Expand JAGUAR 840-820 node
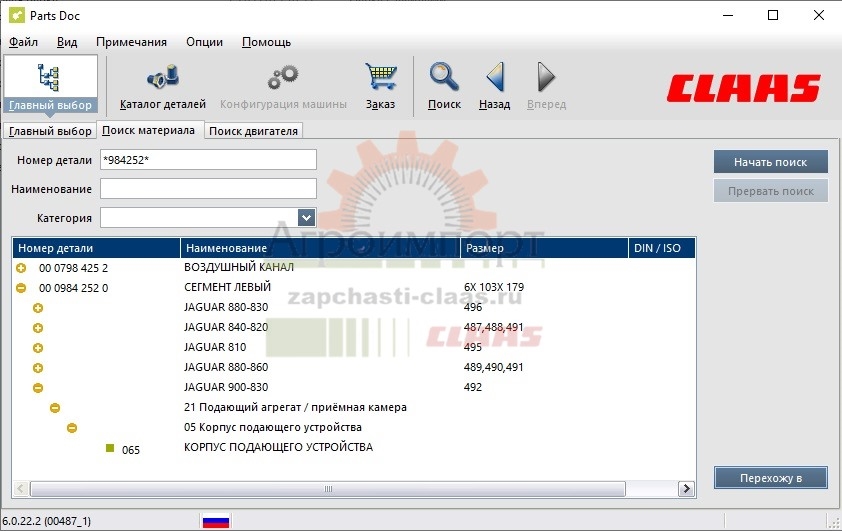Image resolution: width=842 pixels, height=531 pixels. tap(38, 328)
